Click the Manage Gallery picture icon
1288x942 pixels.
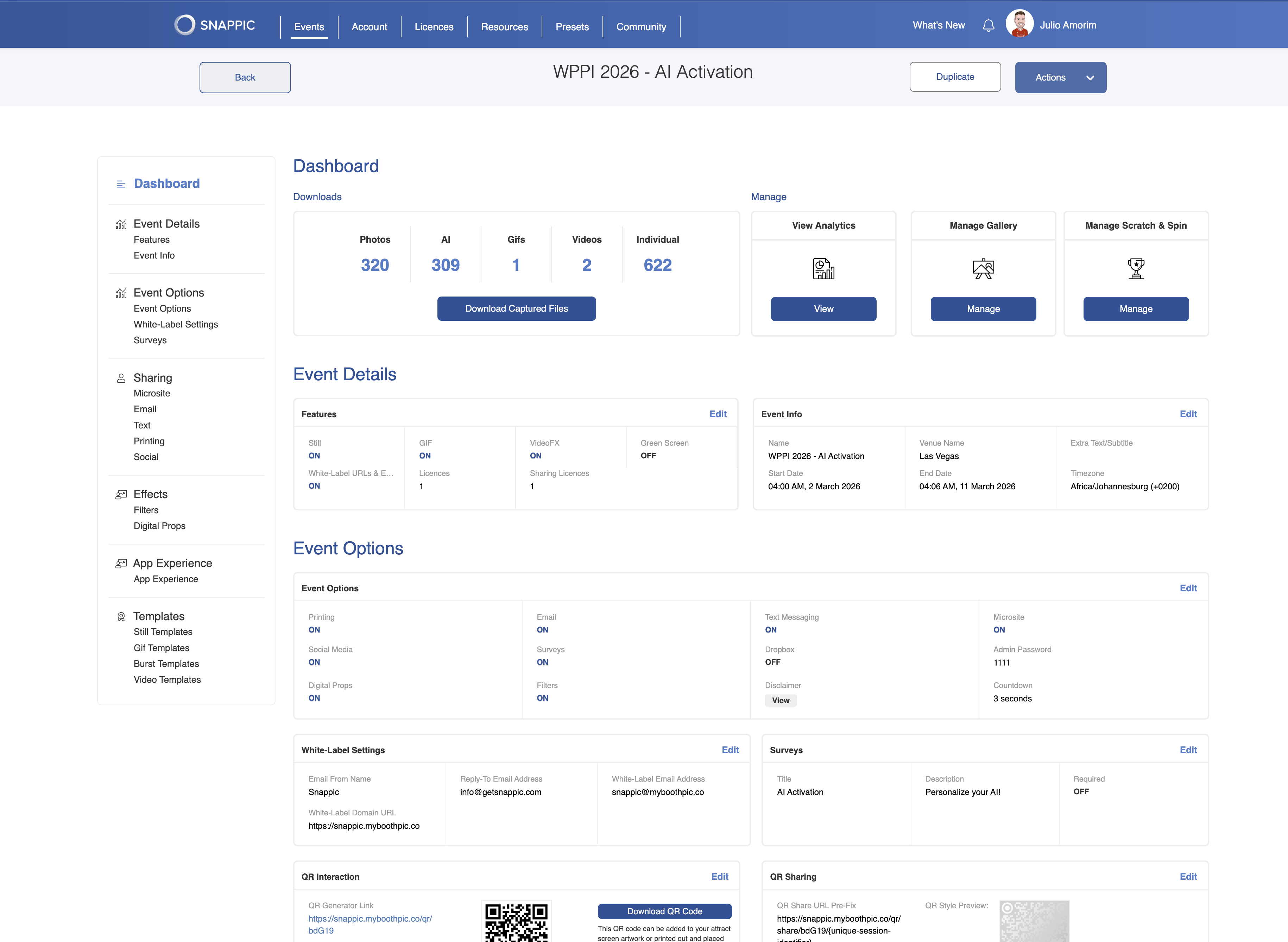(983, 269)
